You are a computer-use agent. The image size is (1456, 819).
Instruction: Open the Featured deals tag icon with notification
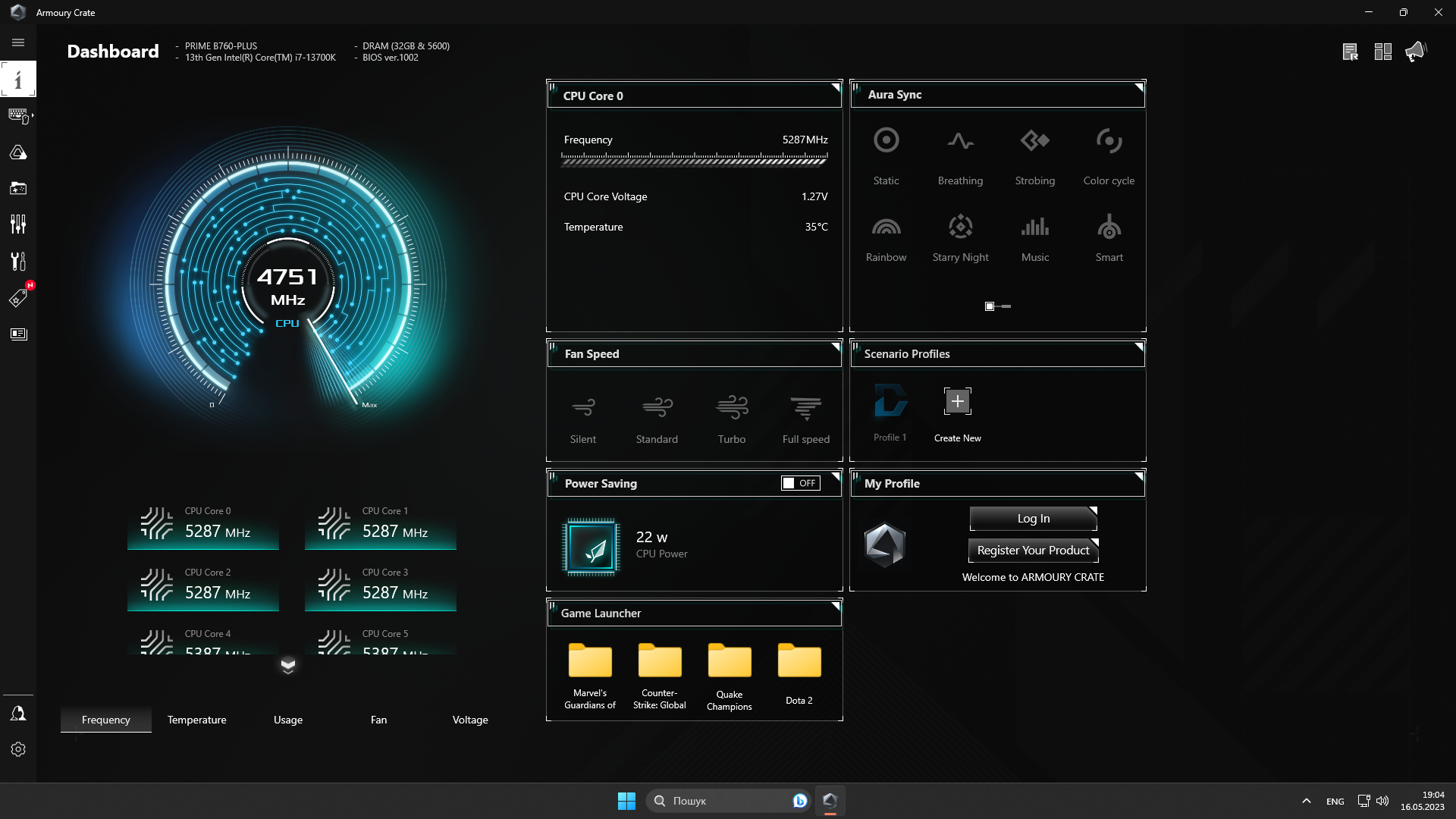[18, 297]
